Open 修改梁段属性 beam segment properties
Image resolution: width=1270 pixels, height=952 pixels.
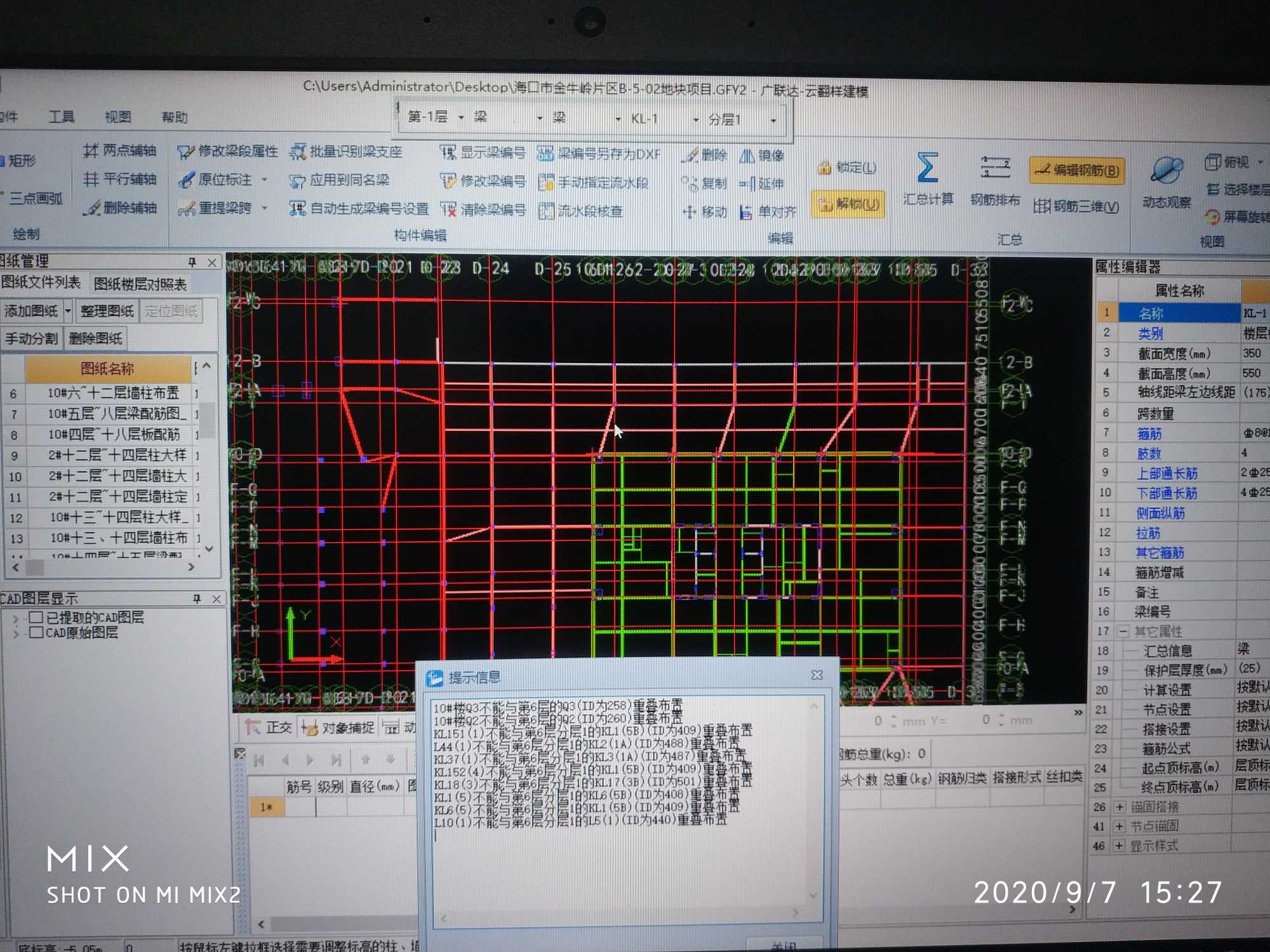coord(227,151)
